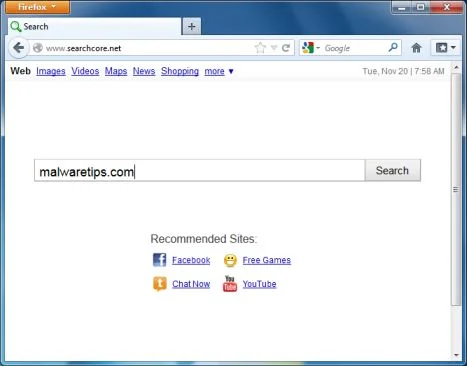467x366 pixels.
Task: Open the News search category
Action: tap(144, 71)
